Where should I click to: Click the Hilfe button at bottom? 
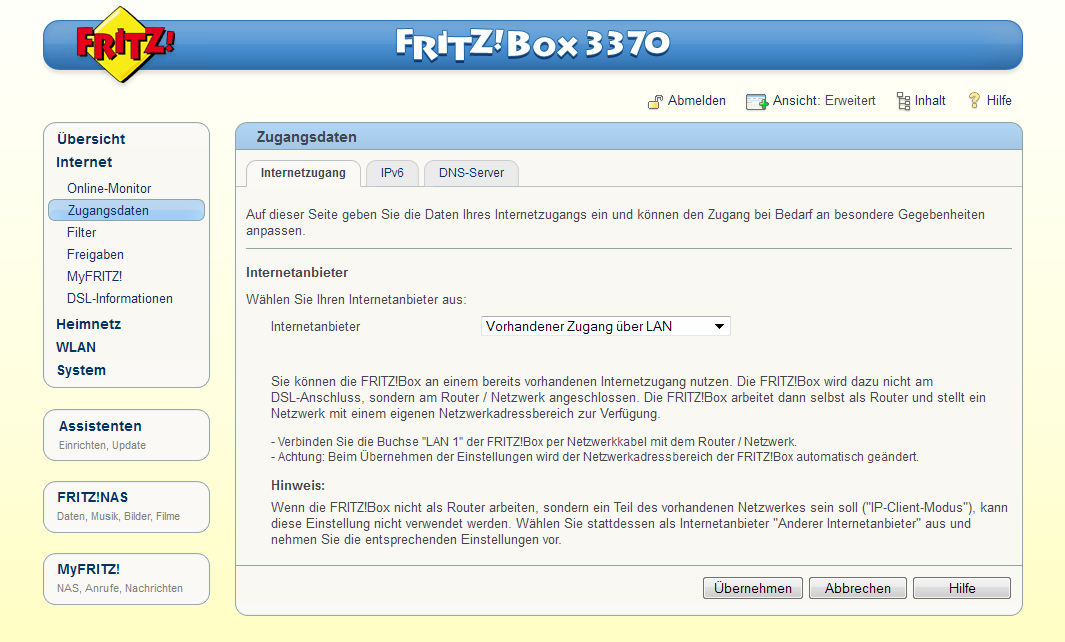click(962, 588)
